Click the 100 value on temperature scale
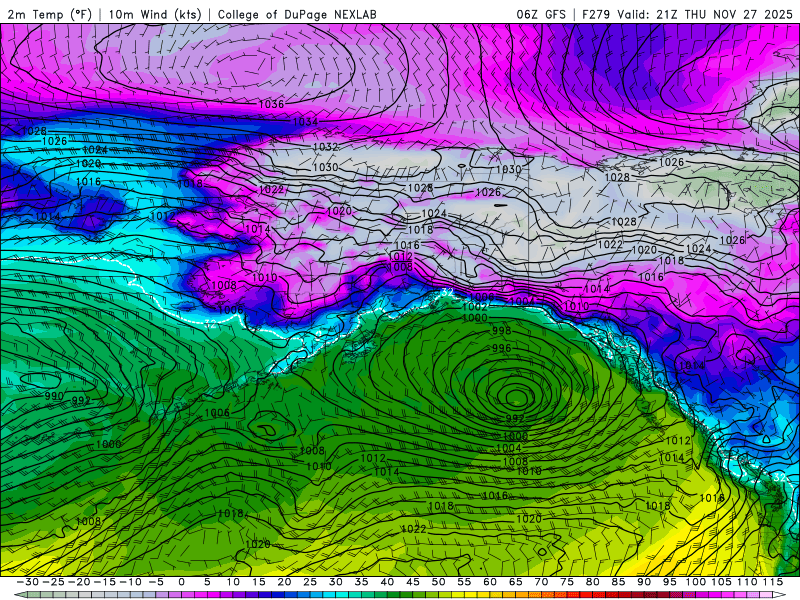800x600 pixels. point(695,582)
